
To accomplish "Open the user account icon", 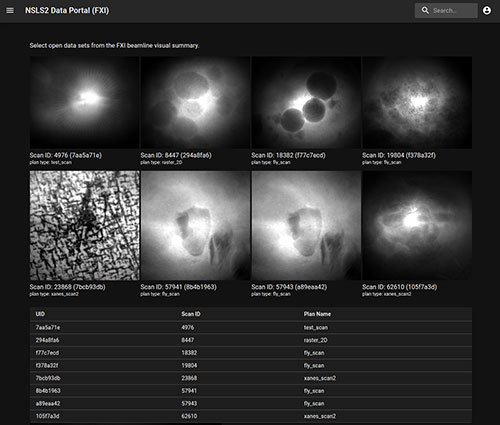I will point(487,11).
